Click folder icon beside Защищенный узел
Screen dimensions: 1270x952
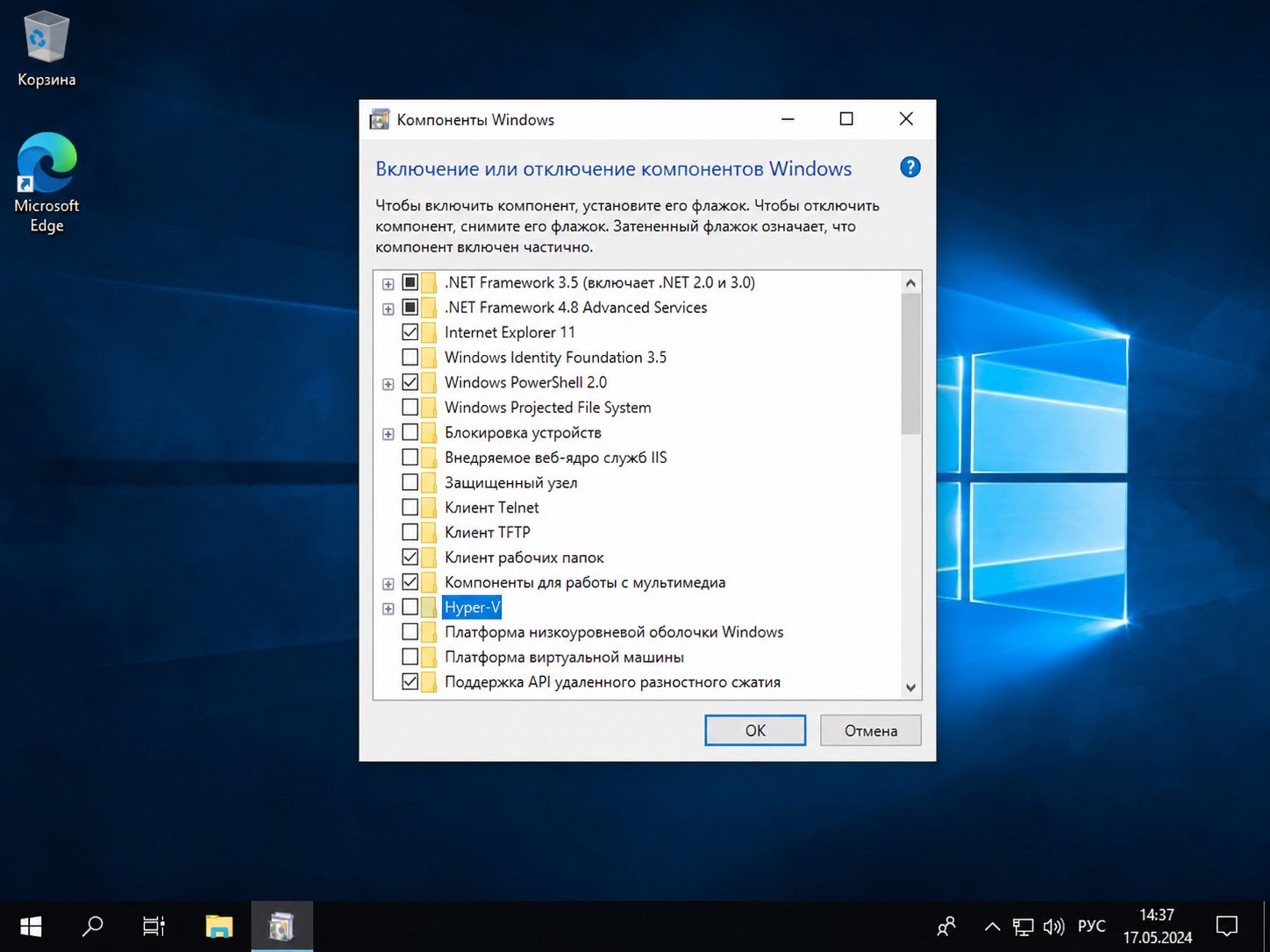coord(429,482)
